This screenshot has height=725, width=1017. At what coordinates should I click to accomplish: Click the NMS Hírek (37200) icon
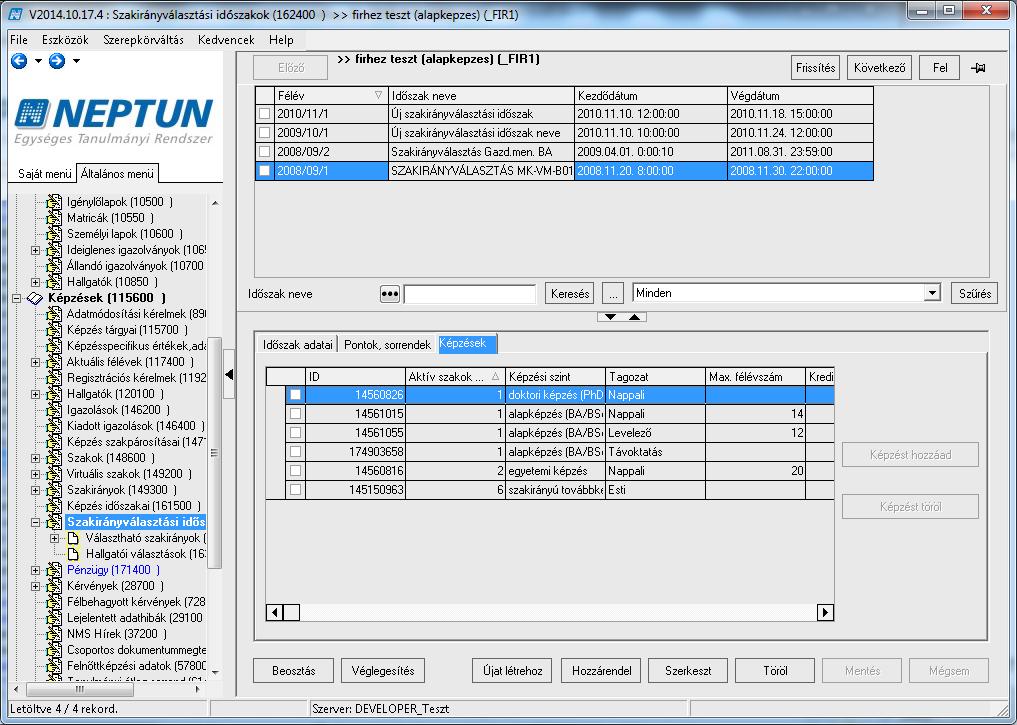click(54, 634)
